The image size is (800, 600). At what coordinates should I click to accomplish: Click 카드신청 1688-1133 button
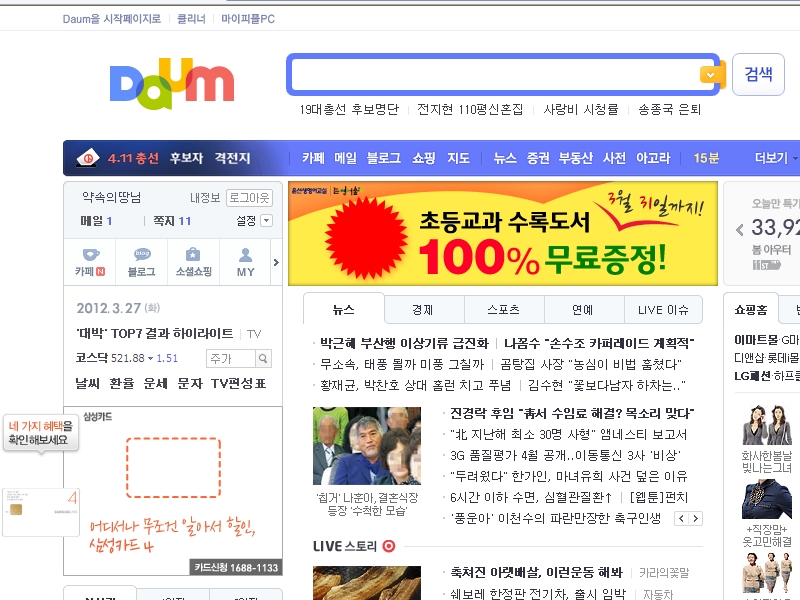(236, 567)
